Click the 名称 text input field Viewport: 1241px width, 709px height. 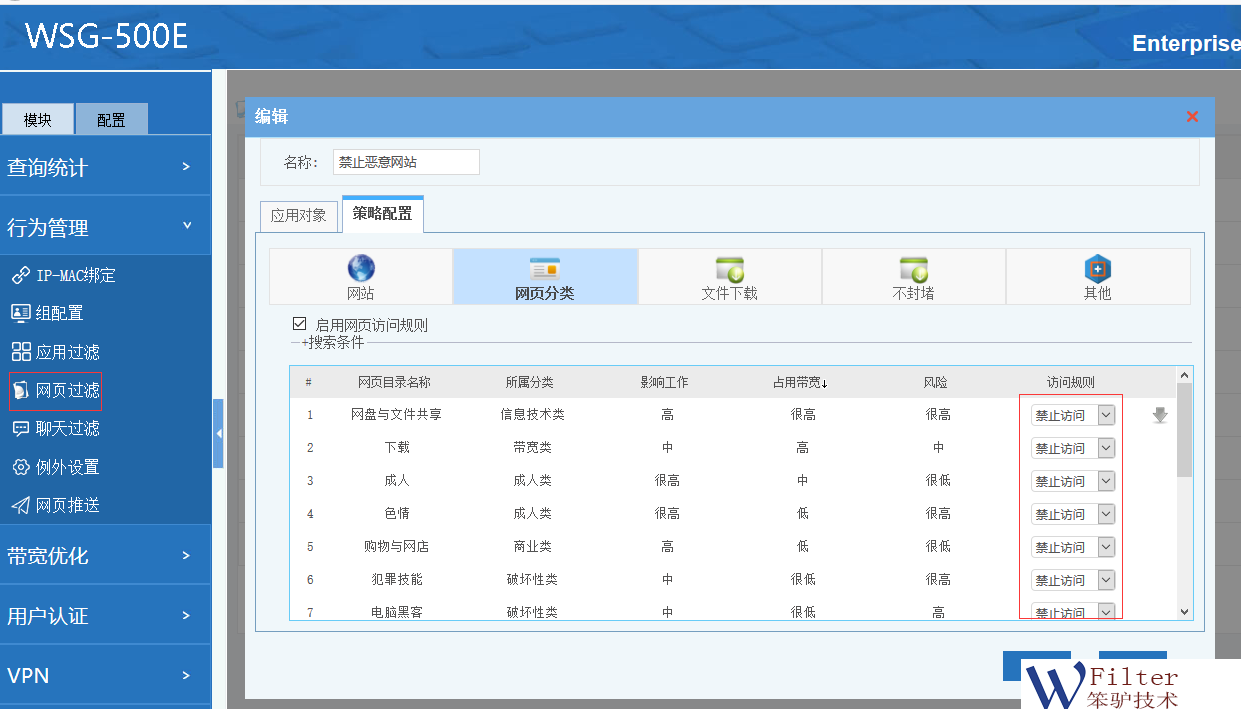(x=406, y=162)
